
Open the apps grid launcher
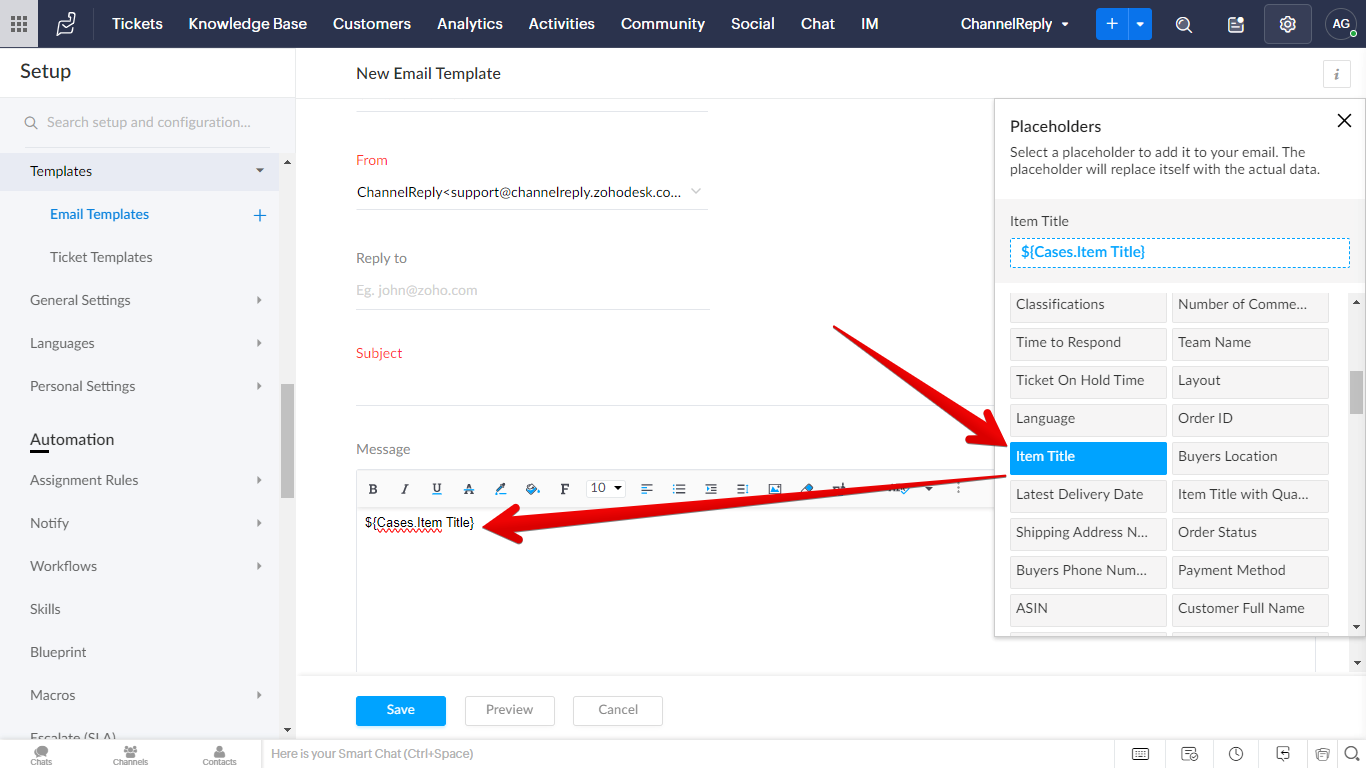pyautogui.click(x=19, y=24)
